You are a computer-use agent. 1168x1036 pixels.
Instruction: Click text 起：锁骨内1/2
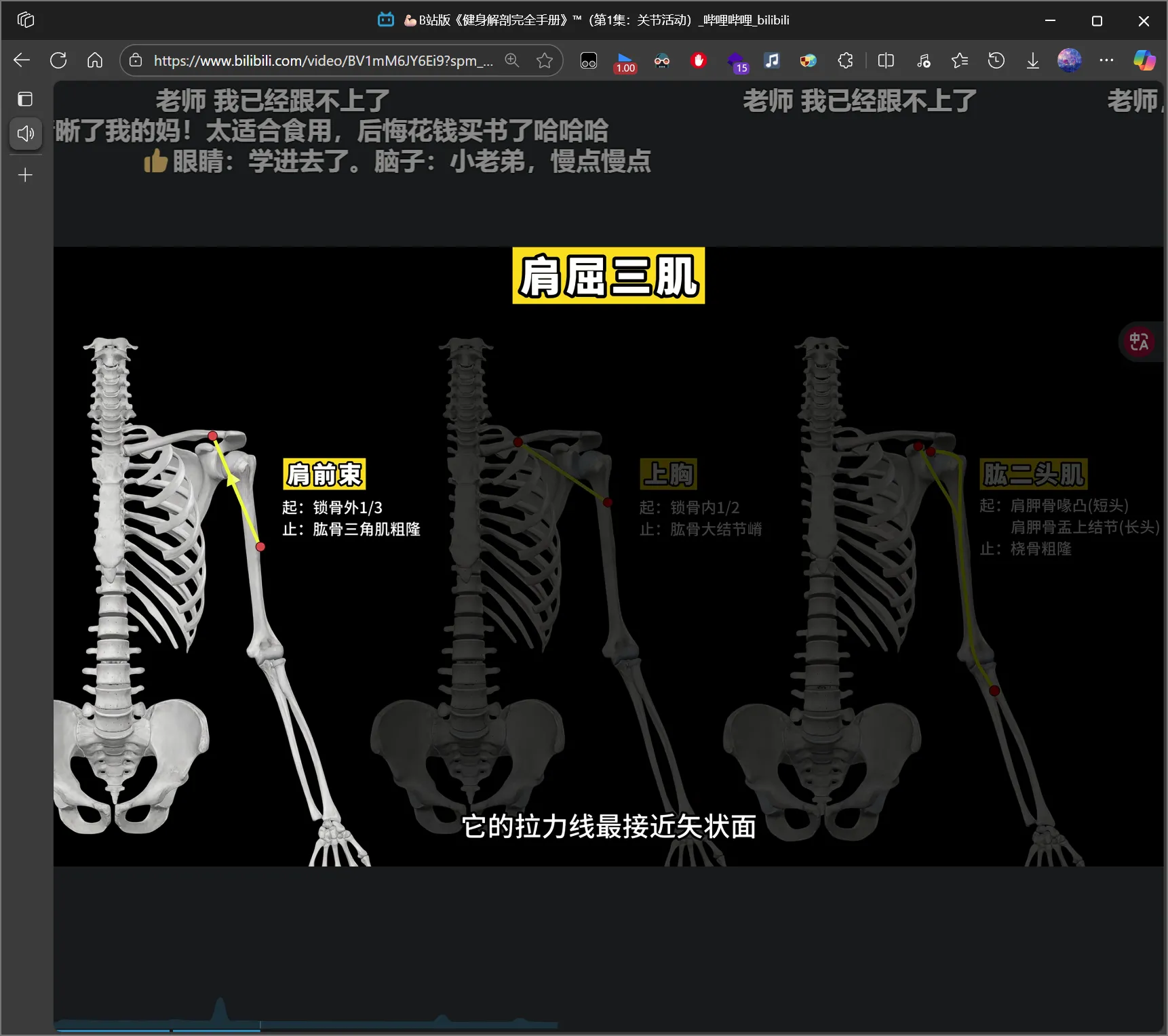(689, 507)
